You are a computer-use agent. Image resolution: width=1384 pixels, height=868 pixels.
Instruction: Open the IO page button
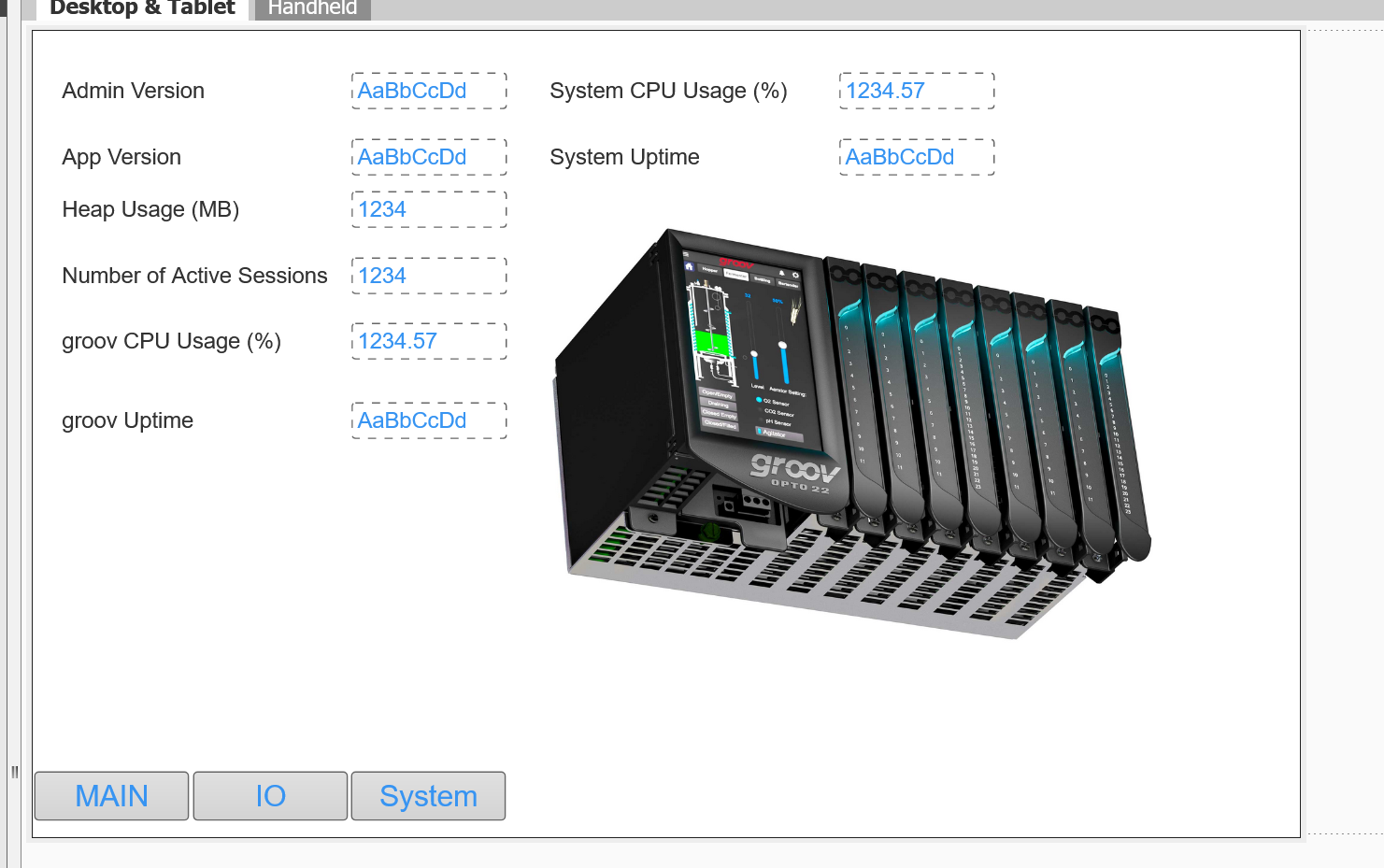point(270,796)
